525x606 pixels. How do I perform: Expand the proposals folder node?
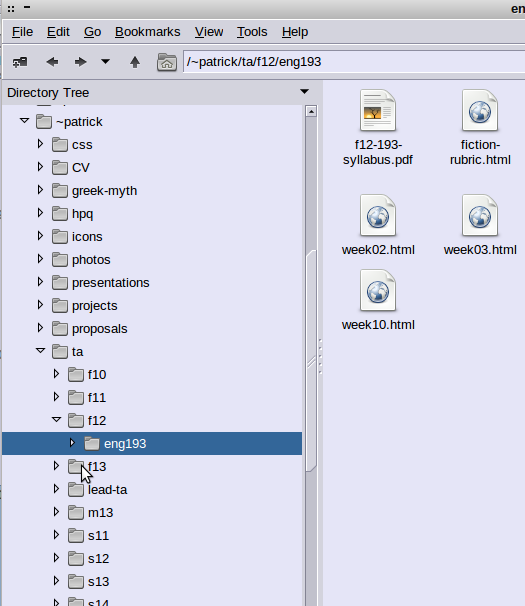tap(40, 328)
